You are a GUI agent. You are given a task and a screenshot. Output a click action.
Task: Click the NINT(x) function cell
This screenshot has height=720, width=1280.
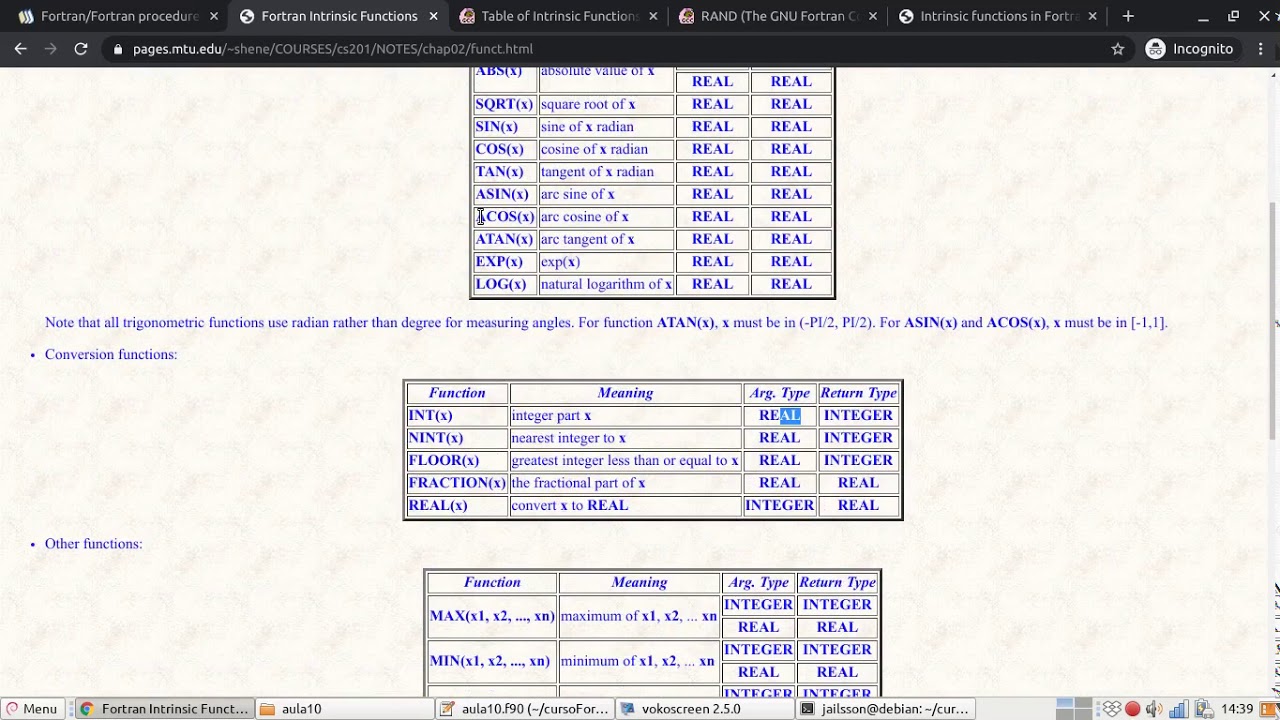(457, 438)
